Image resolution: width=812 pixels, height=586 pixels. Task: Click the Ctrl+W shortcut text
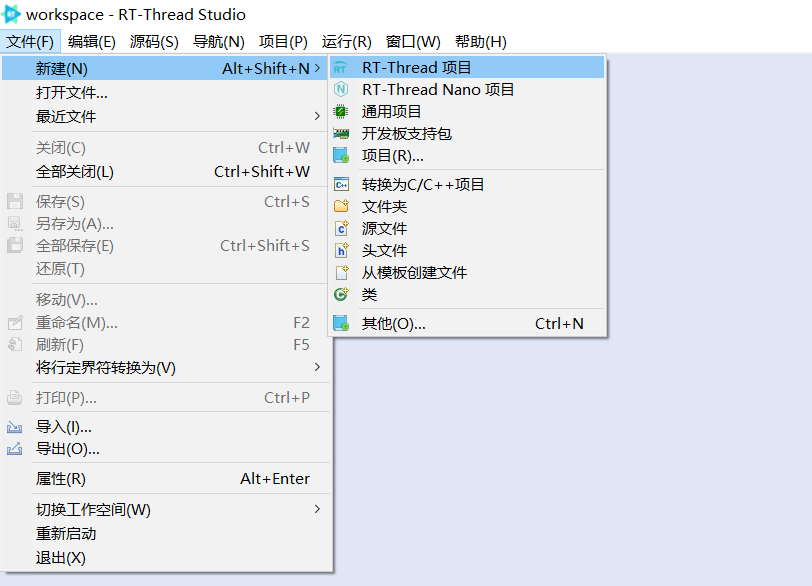coord(284,148)
